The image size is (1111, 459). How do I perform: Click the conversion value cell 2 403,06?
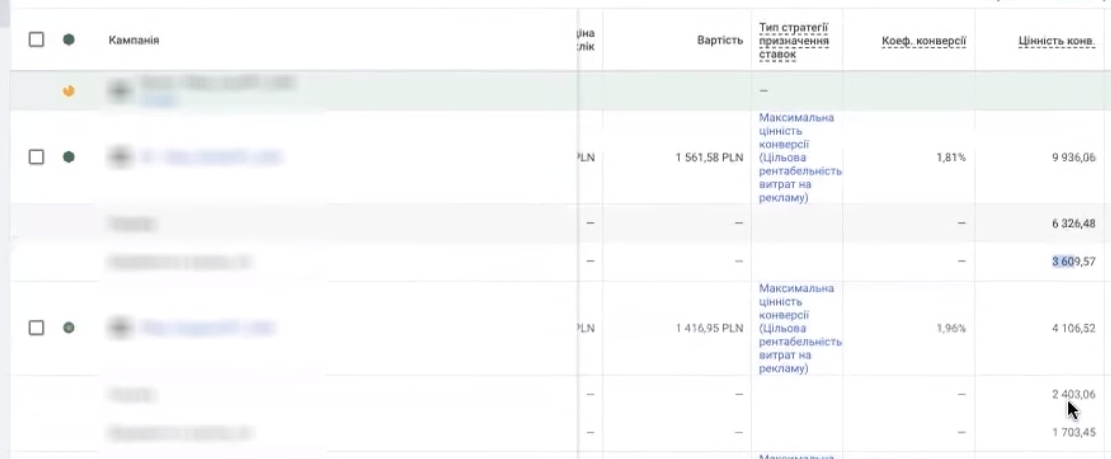click(x=1073, y=395)
